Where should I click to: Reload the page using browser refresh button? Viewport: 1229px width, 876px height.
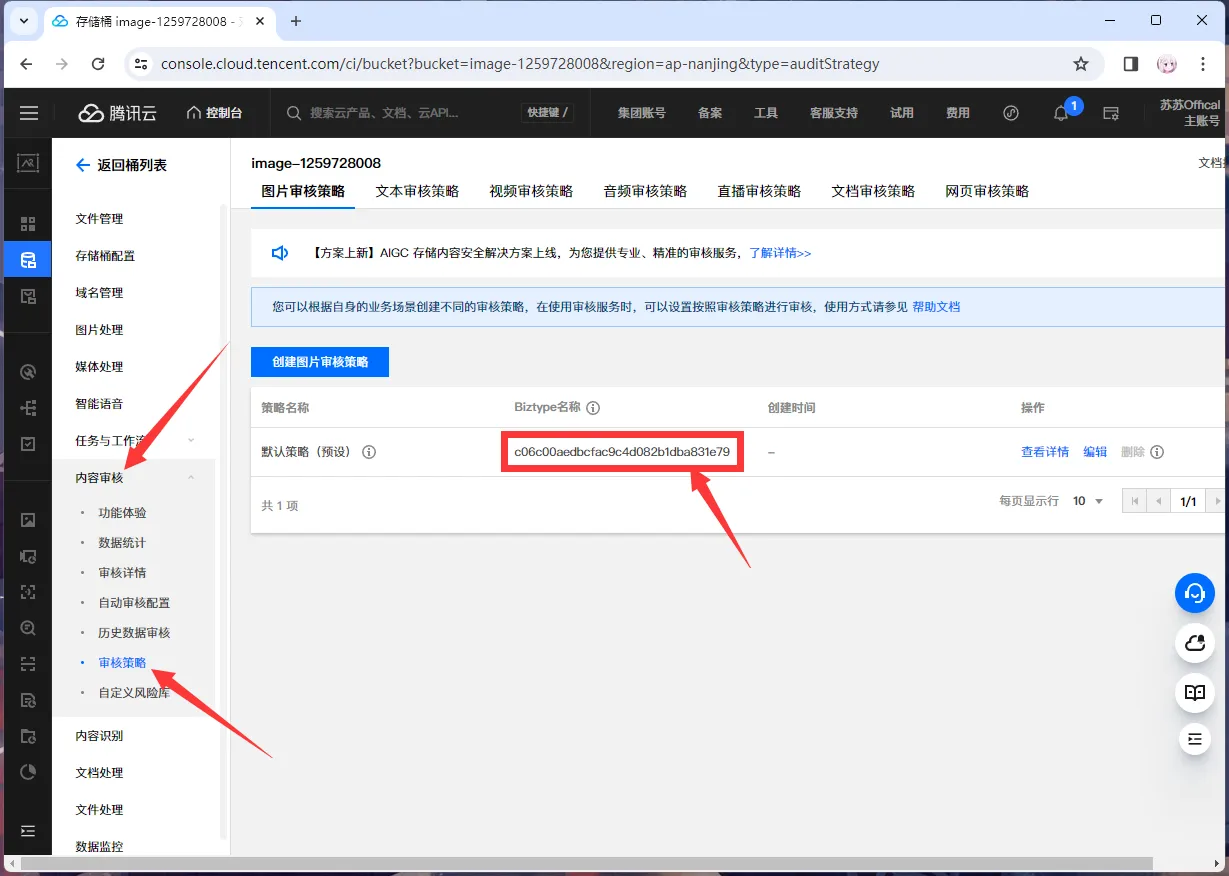click(x=98, y=64)
